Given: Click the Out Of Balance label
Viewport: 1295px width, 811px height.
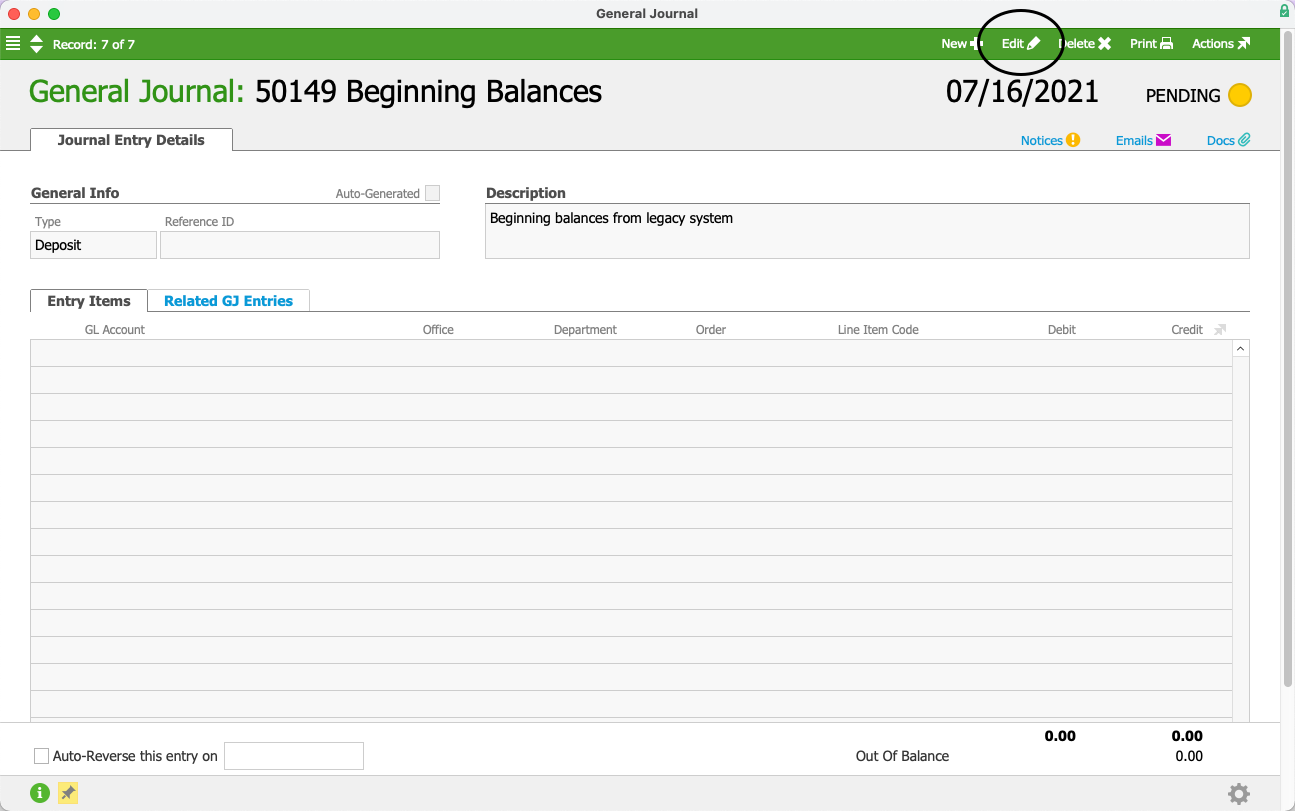Looking at the screenshot, I should (x=902, y=756).
